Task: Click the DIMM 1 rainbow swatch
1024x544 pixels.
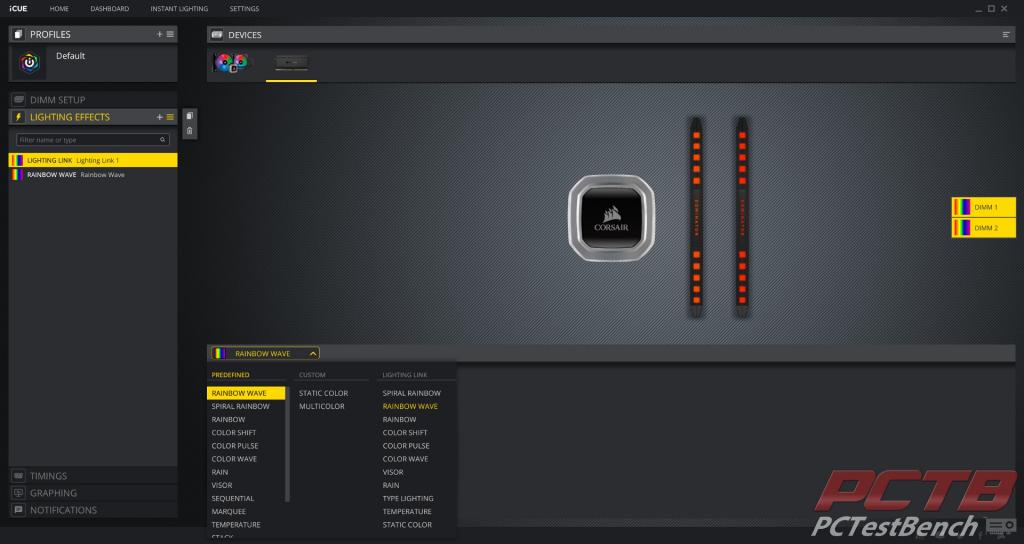Action: pyautogui.click(x=962, y=207)
